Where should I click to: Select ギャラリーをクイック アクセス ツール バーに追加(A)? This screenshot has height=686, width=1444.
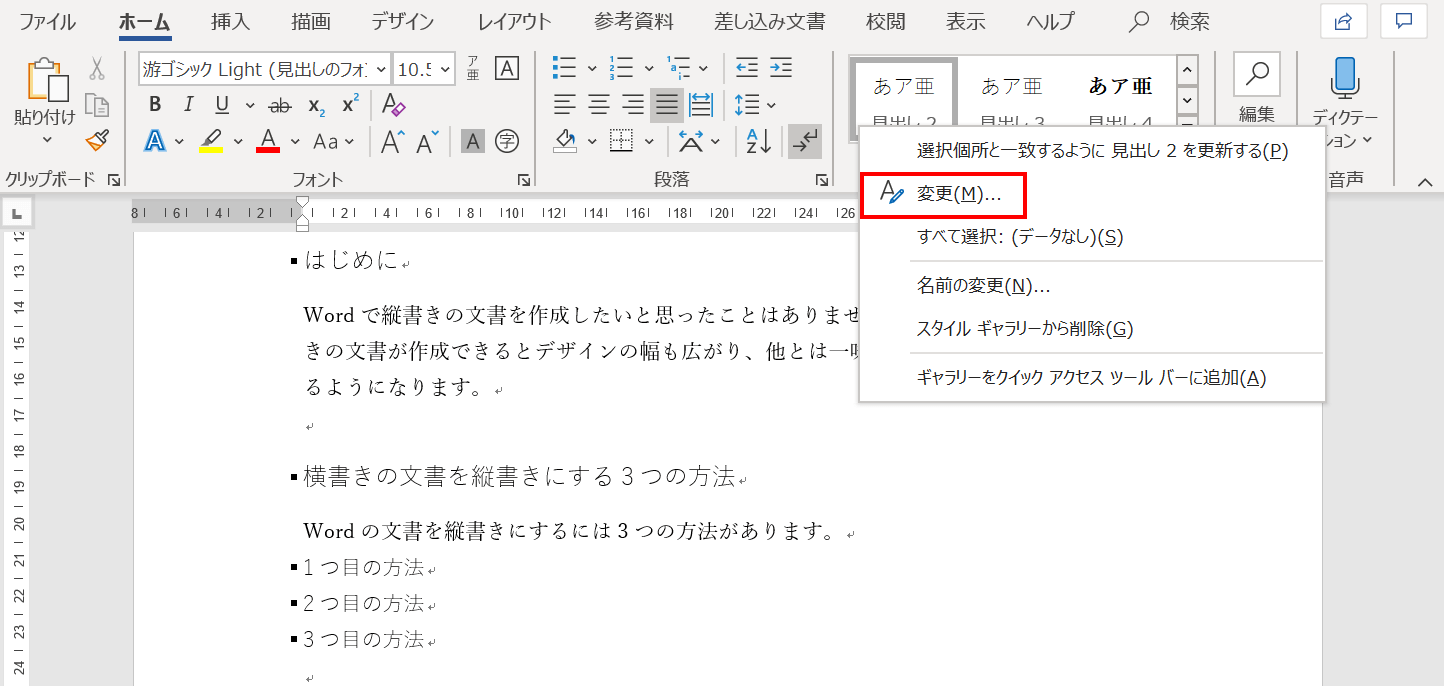point(1092,378)
